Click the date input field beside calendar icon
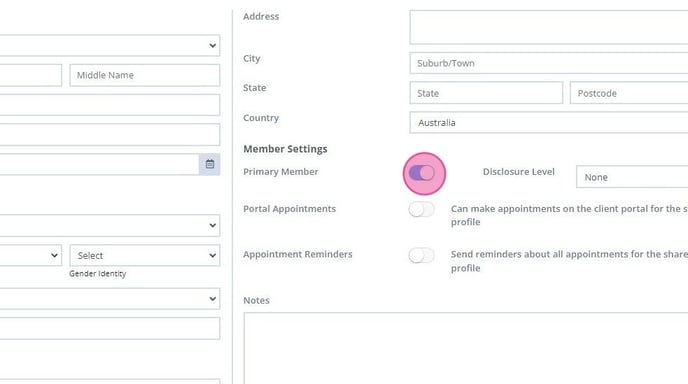Viewport: 688px width, 384px height. pyautogui.click(x=99, y=164)
